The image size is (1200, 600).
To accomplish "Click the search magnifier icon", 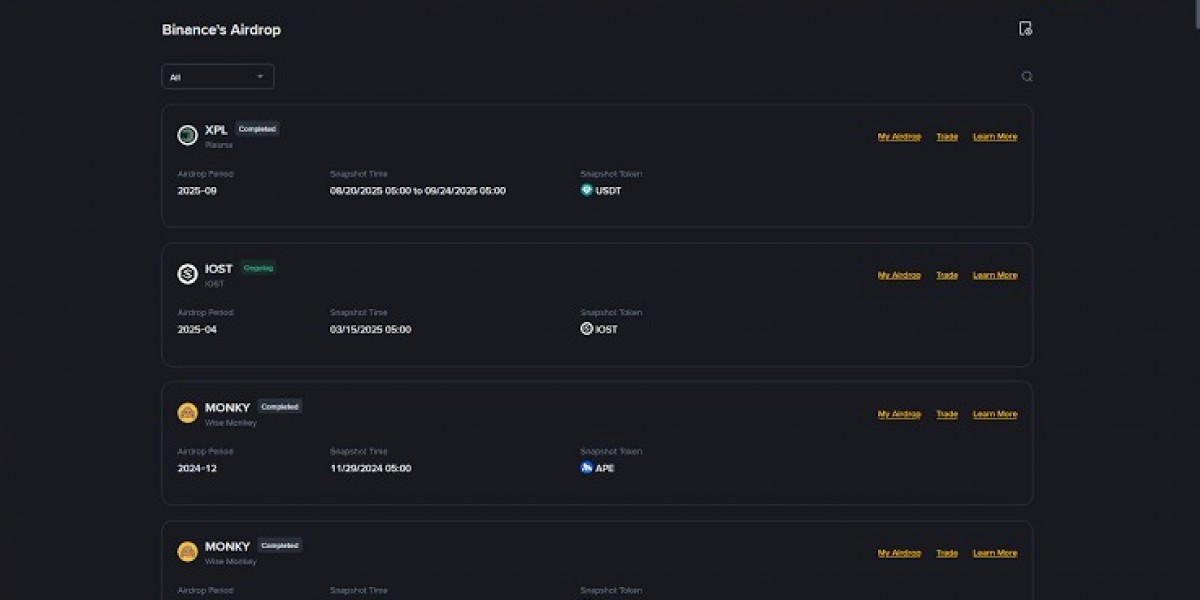I will (1026, 76).
